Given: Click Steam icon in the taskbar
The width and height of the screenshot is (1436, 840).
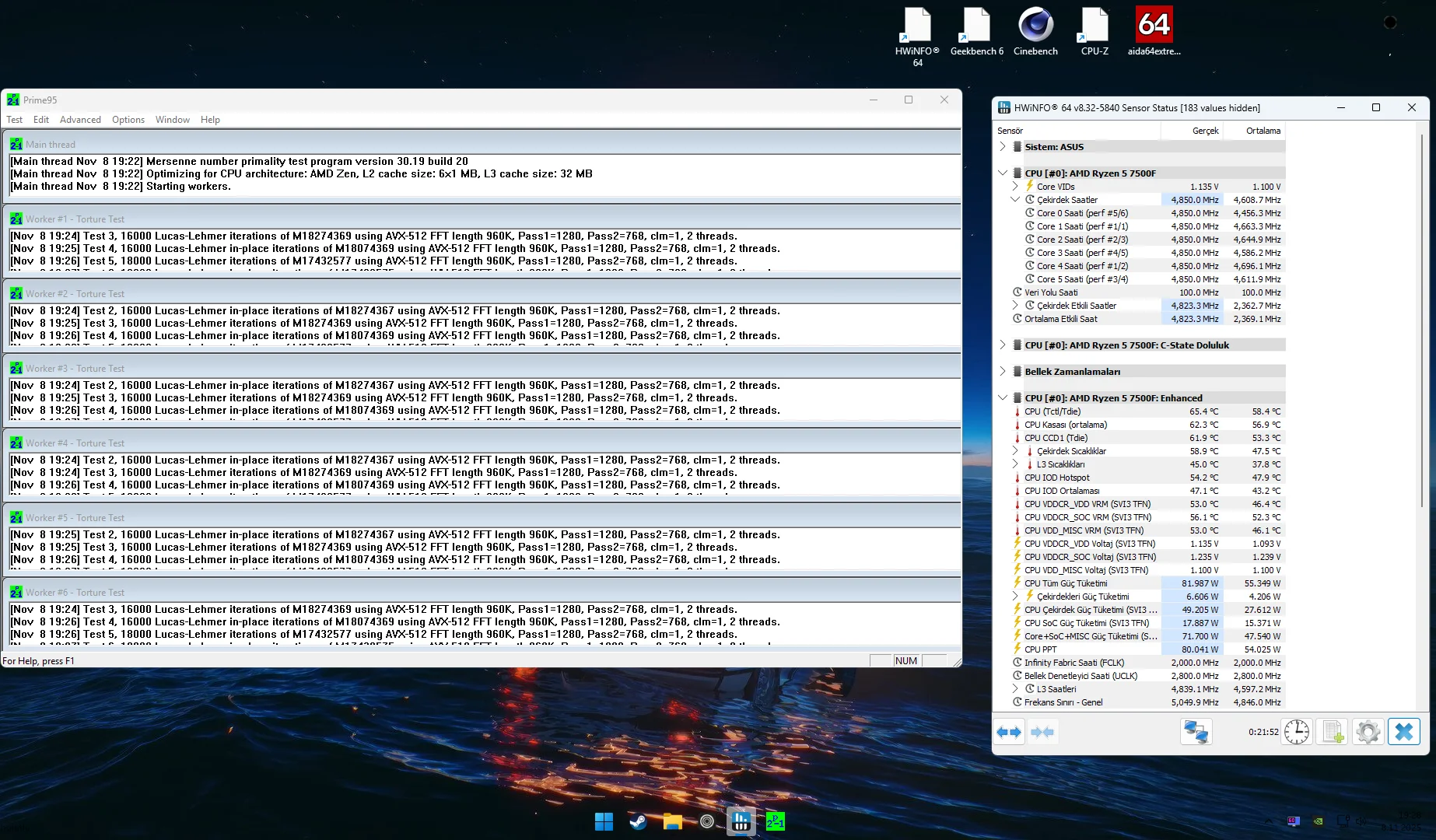Looking at the screenshot, I should pos(638,821).
